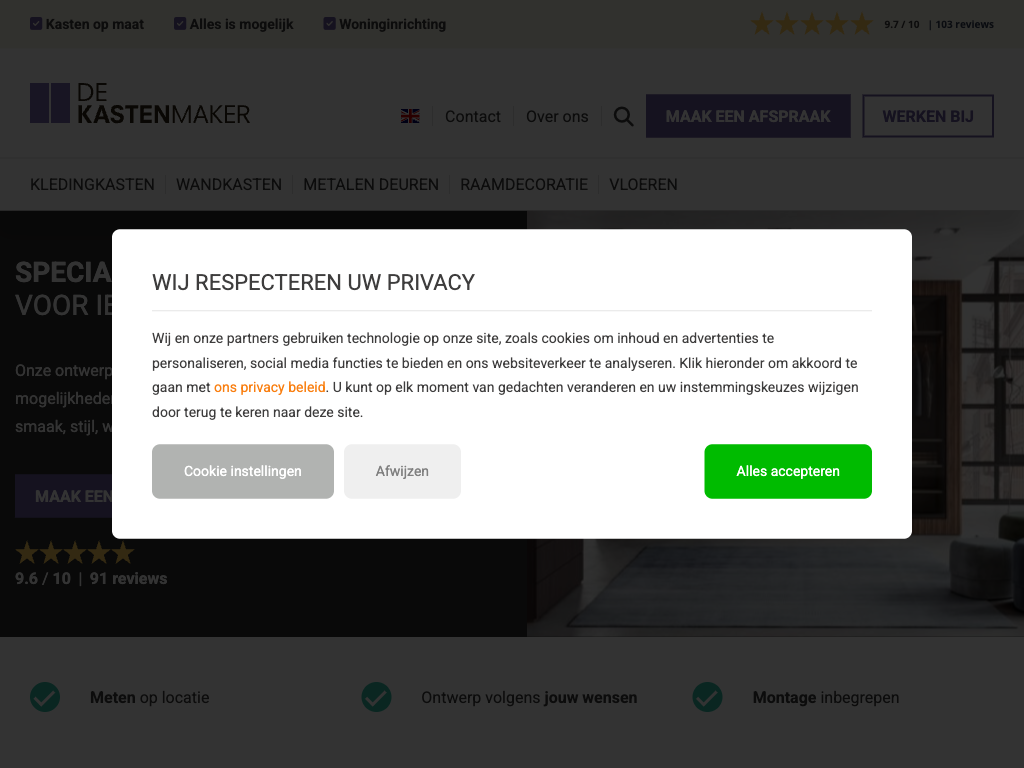Click the checkmark icon beside Ontwerp volgens jouw wensen
This screenshot has width=1024, height=768.
point(376,697)
